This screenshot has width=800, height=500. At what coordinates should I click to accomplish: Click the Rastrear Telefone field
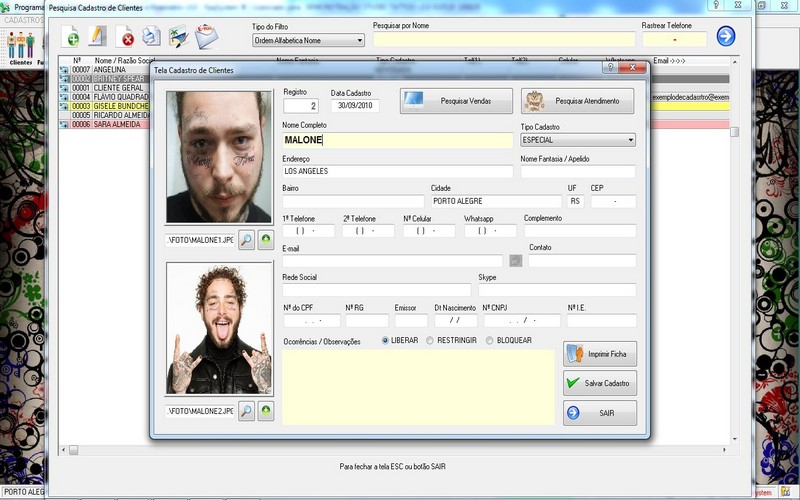(x=674, y=39)
